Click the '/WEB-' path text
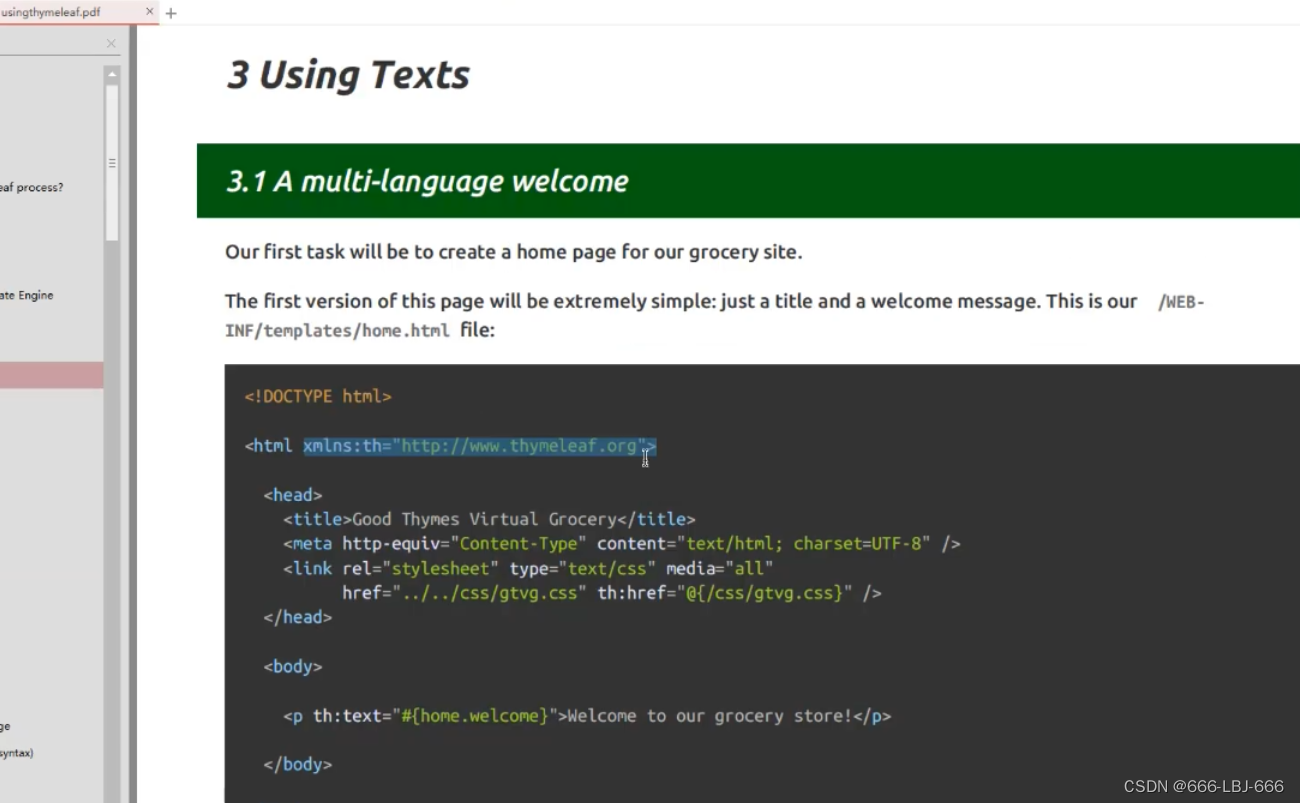1300x803 pixels. [x=1181, y=302]
